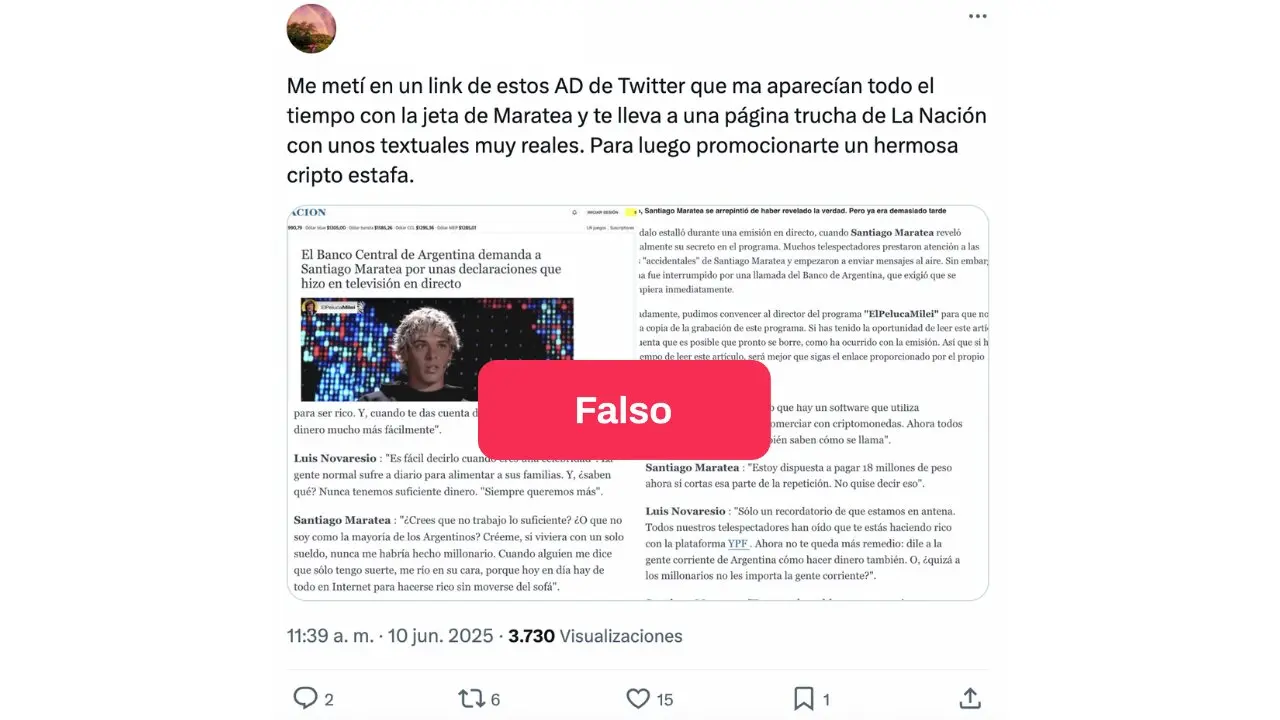Bookmark the tweet with the bookmark icon
This screenshot has height=720, width=1280.
tap(803, 698)
